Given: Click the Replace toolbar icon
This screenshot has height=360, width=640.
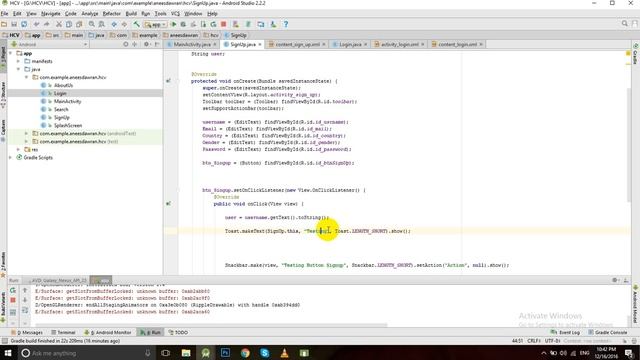Looking at the screenshot, I should [102, 24].
